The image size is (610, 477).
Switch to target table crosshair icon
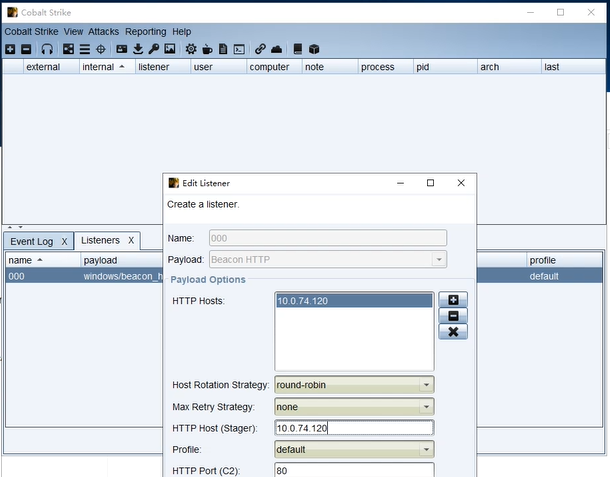(x=101, y=49)
